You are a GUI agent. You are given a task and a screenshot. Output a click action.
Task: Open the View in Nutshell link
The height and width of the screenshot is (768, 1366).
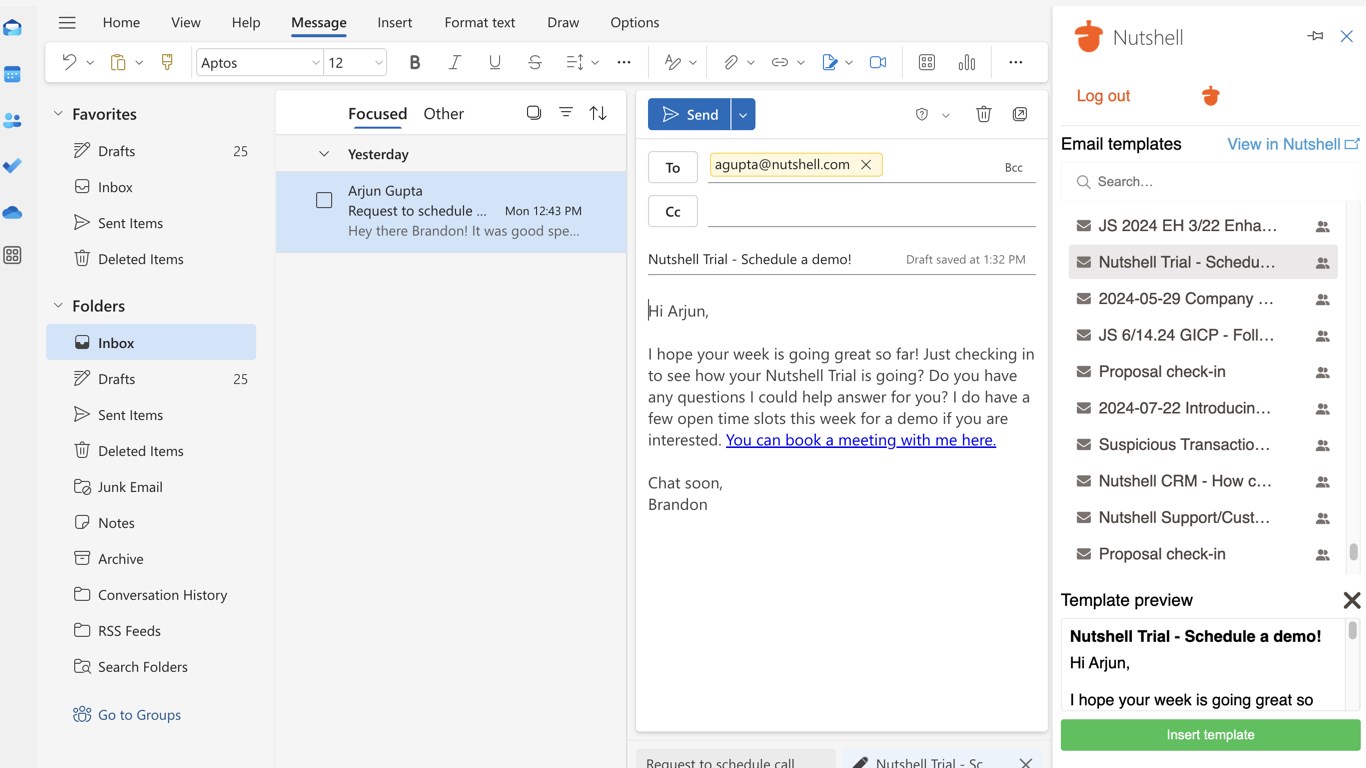[x=1293, y=144]
